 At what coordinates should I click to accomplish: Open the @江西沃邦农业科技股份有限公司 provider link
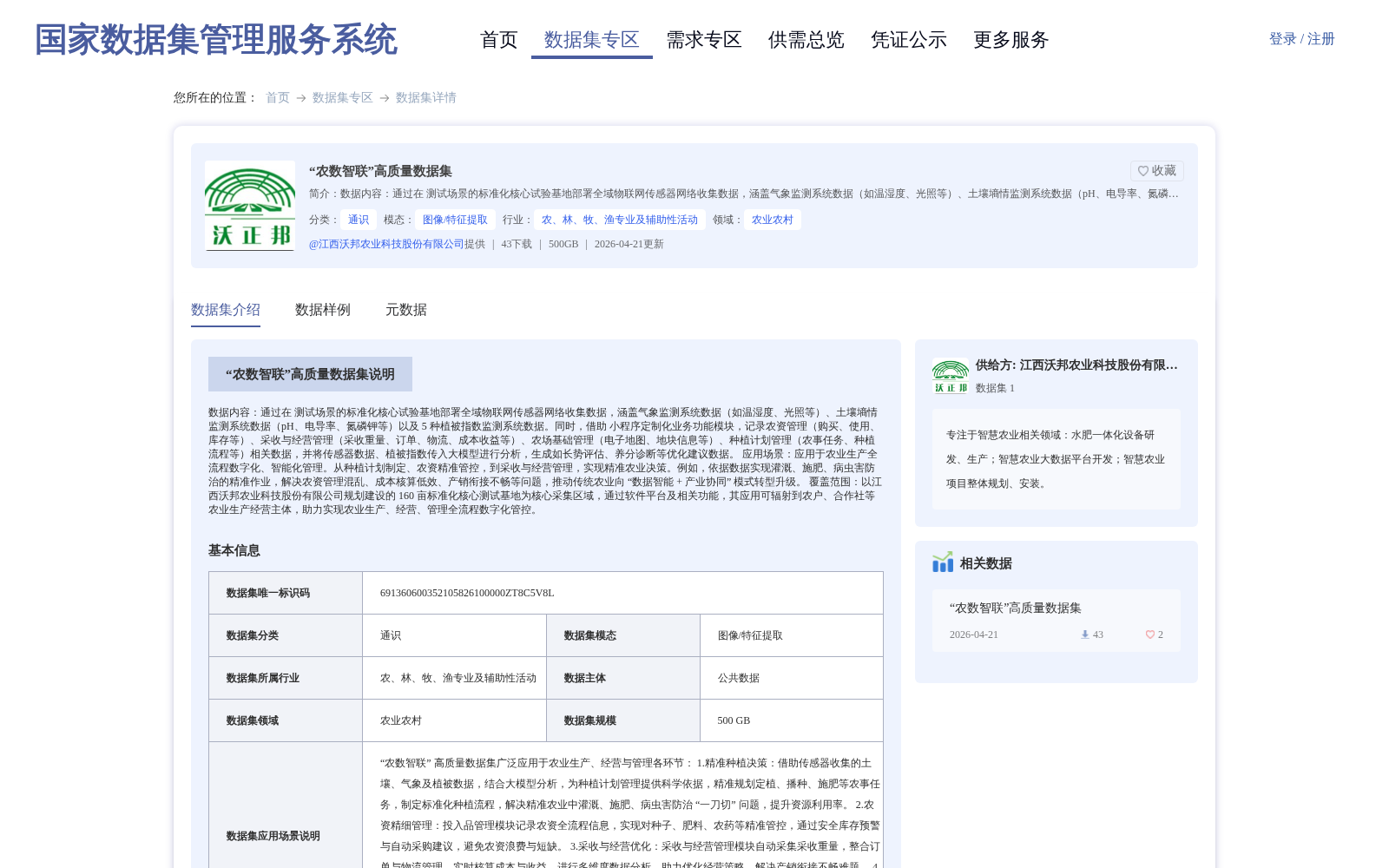(x=386, y=244)
